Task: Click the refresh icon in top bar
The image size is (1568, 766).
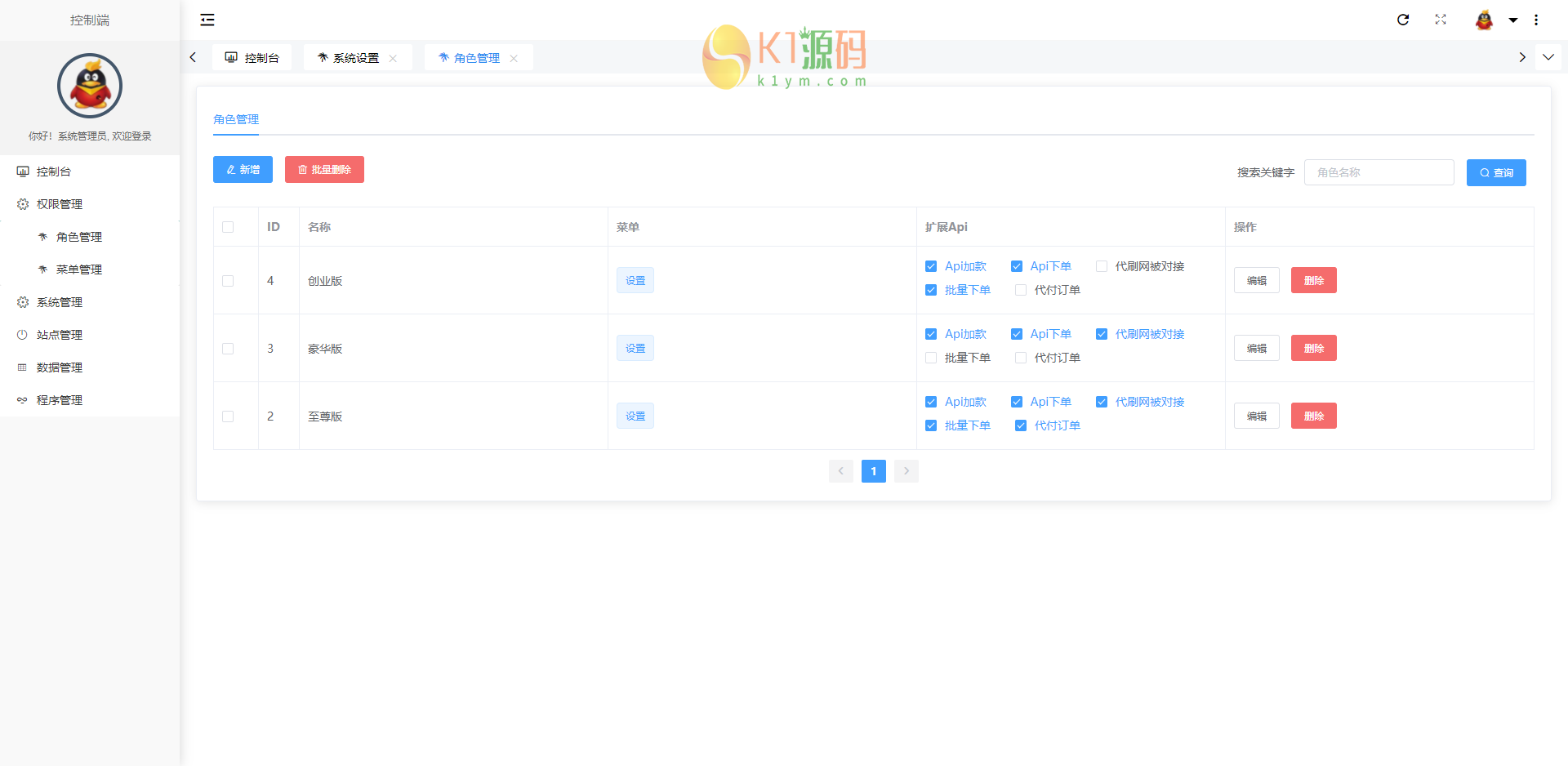Action: pos(1403,20)
